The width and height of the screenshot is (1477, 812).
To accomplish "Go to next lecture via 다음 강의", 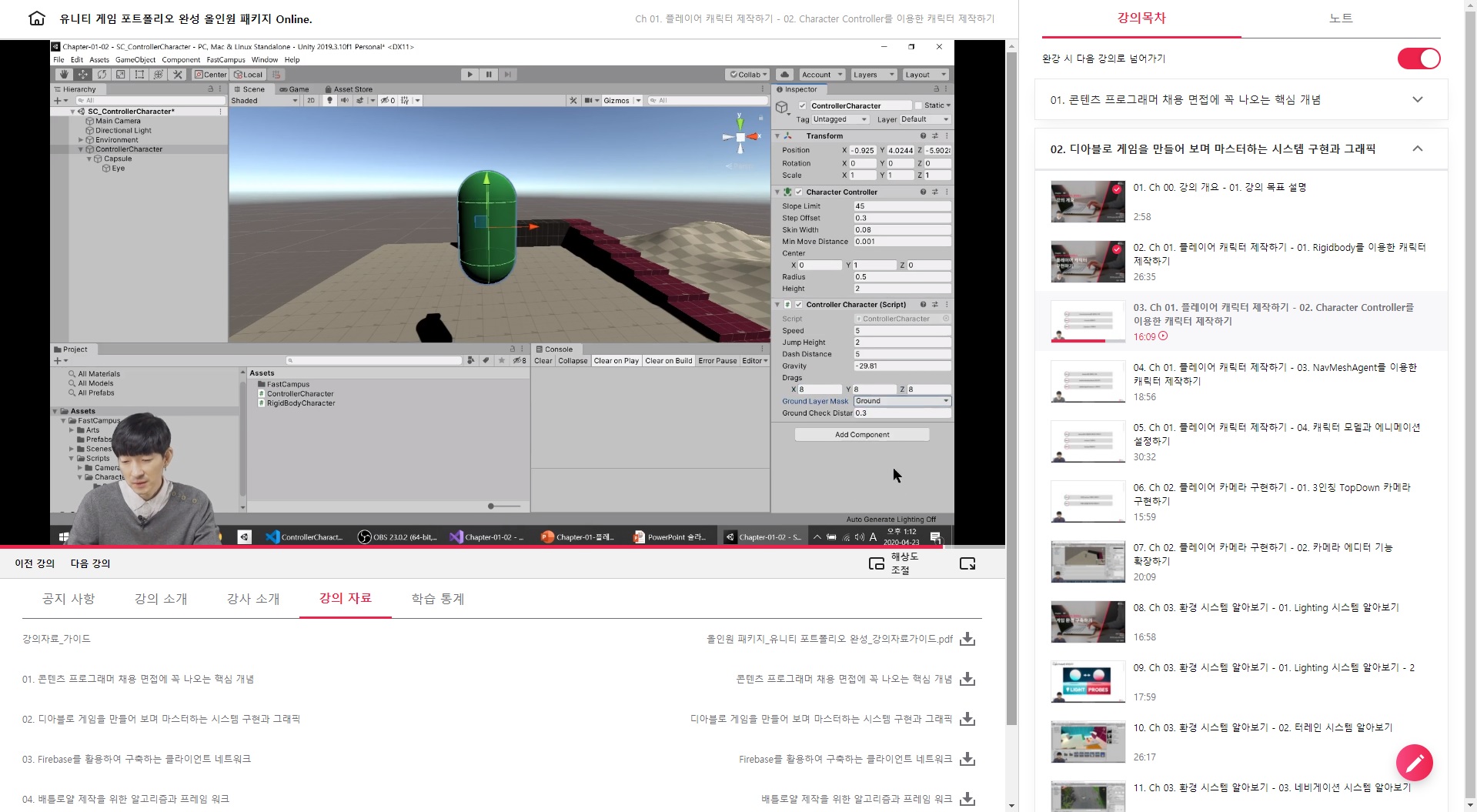I will pos(90,563).
